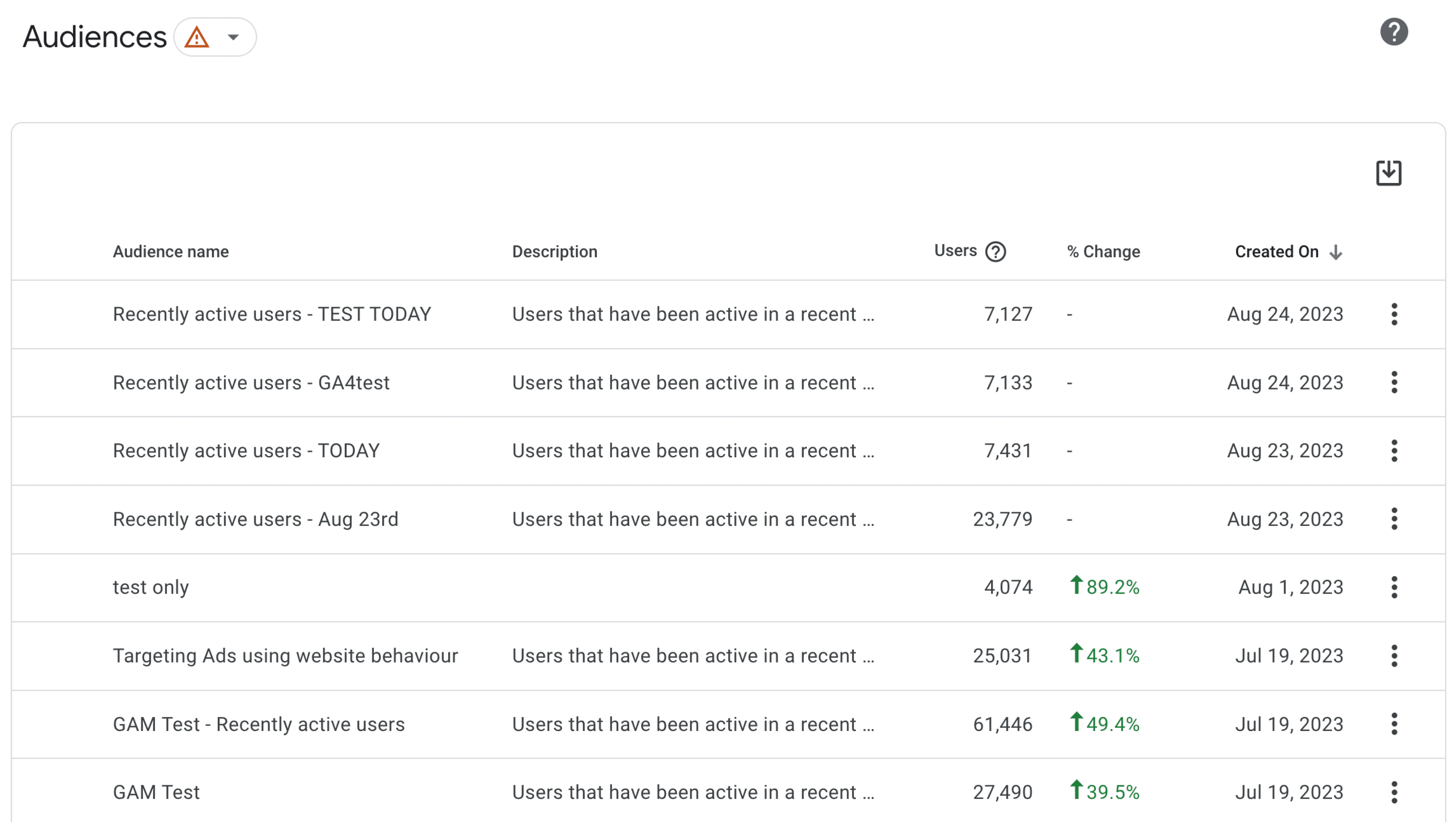This screenshot has height=822, width=1456.
Task: Sort by Created On column arrow
Action: tap(1336, 251)
